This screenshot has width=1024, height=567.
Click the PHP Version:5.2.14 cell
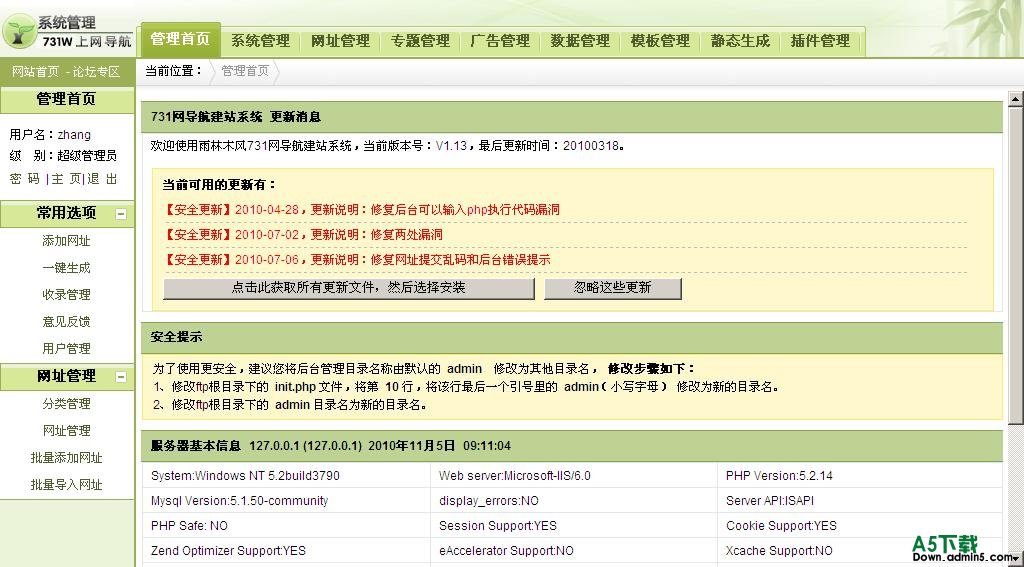859,476
